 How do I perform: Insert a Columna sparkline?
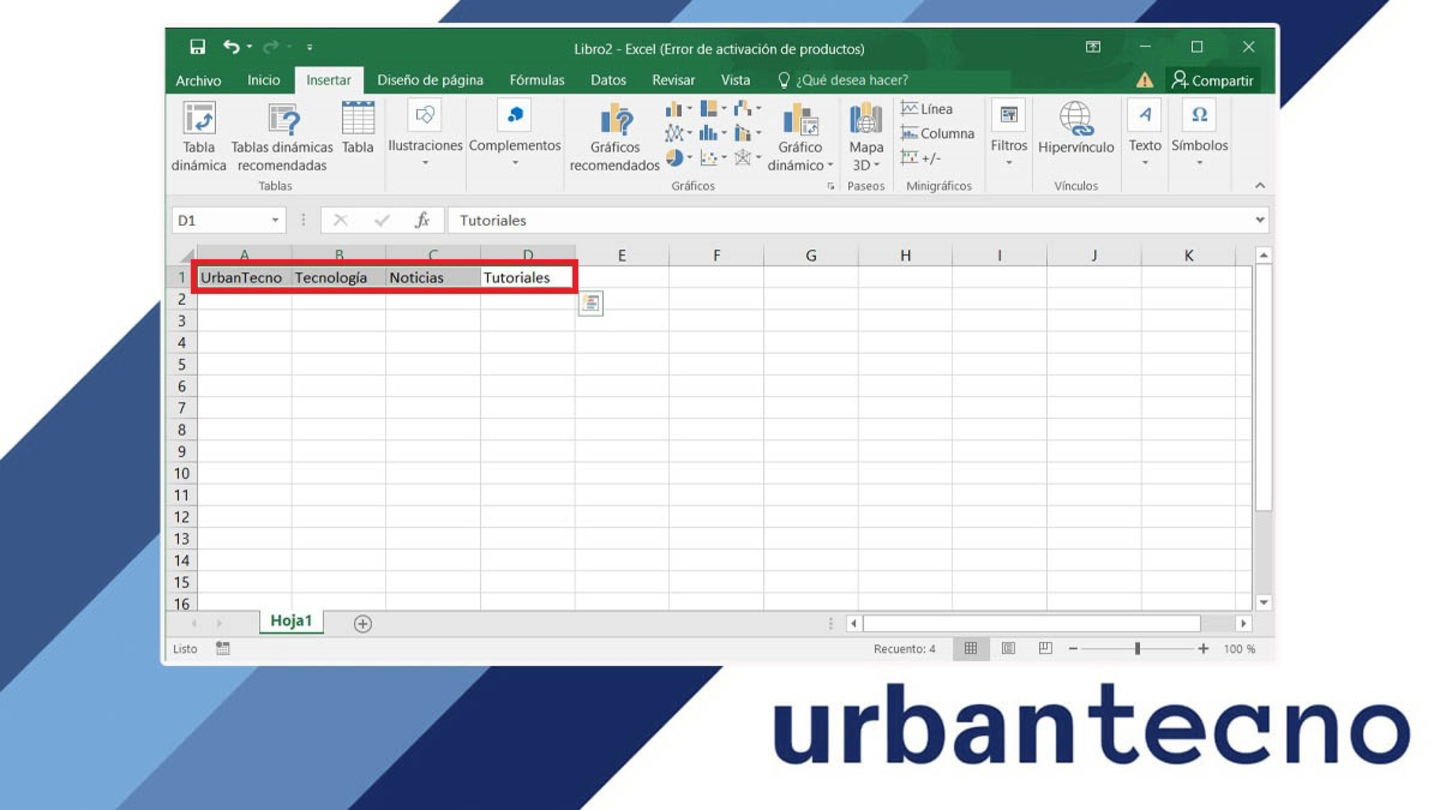click(937, 133)
